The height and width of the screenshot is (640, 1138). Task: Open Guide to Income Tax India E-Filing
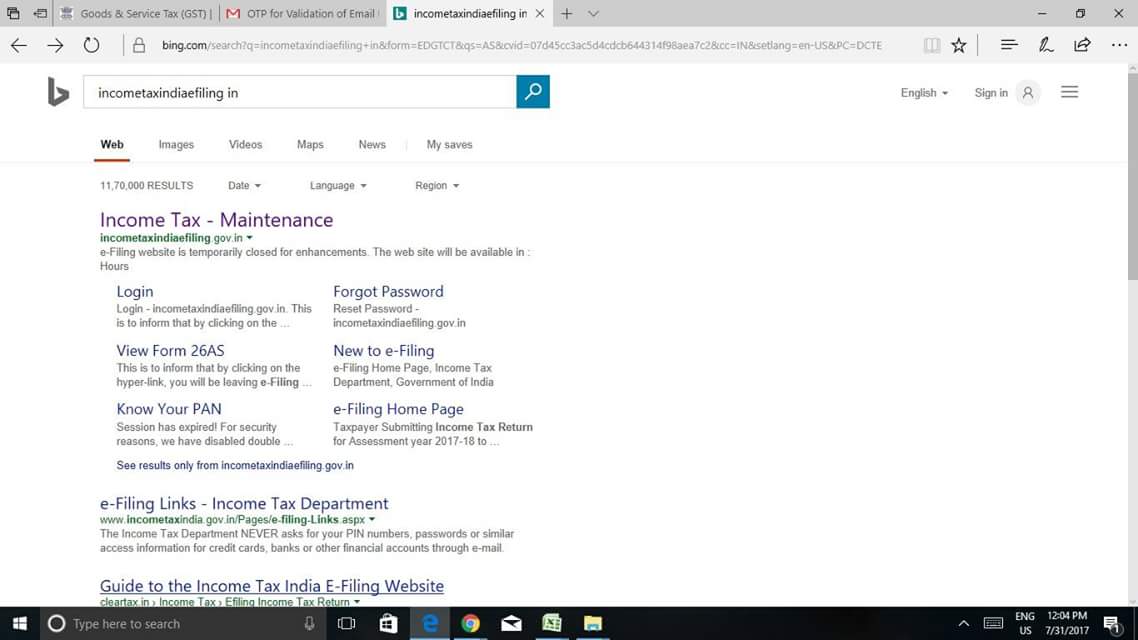click(271, 586)
